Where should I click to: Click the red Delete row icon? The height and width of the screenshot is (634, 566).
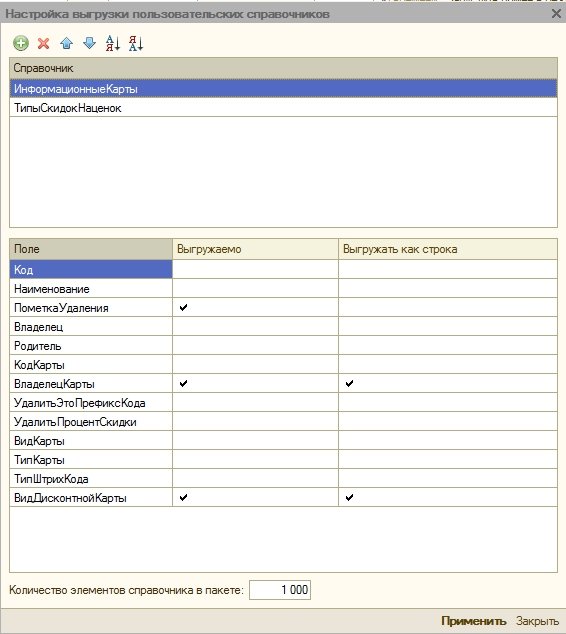[x=44, y=43]
